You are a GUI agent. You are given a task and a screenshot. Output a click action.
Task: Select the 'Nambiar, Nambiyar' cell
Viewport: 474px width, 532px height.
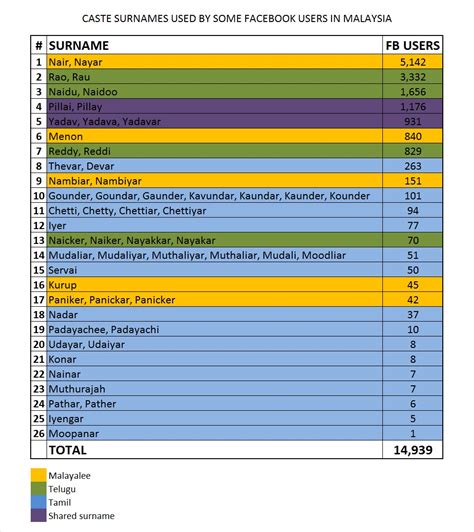click(214, 181)
